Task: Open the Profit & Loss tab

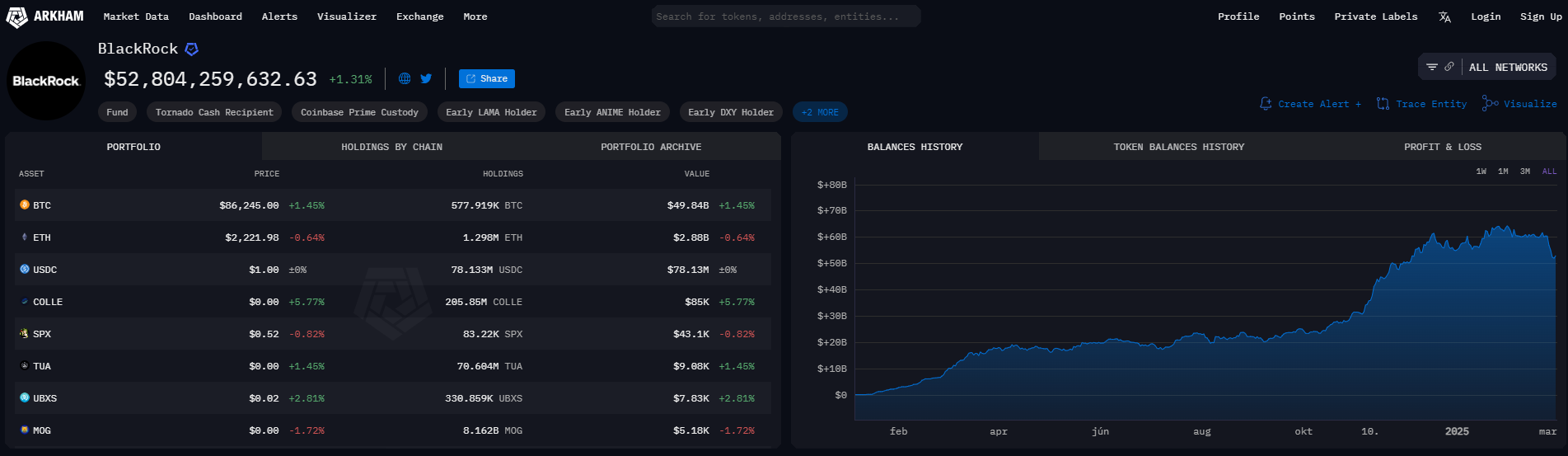Action: (x=1442, y=147)
